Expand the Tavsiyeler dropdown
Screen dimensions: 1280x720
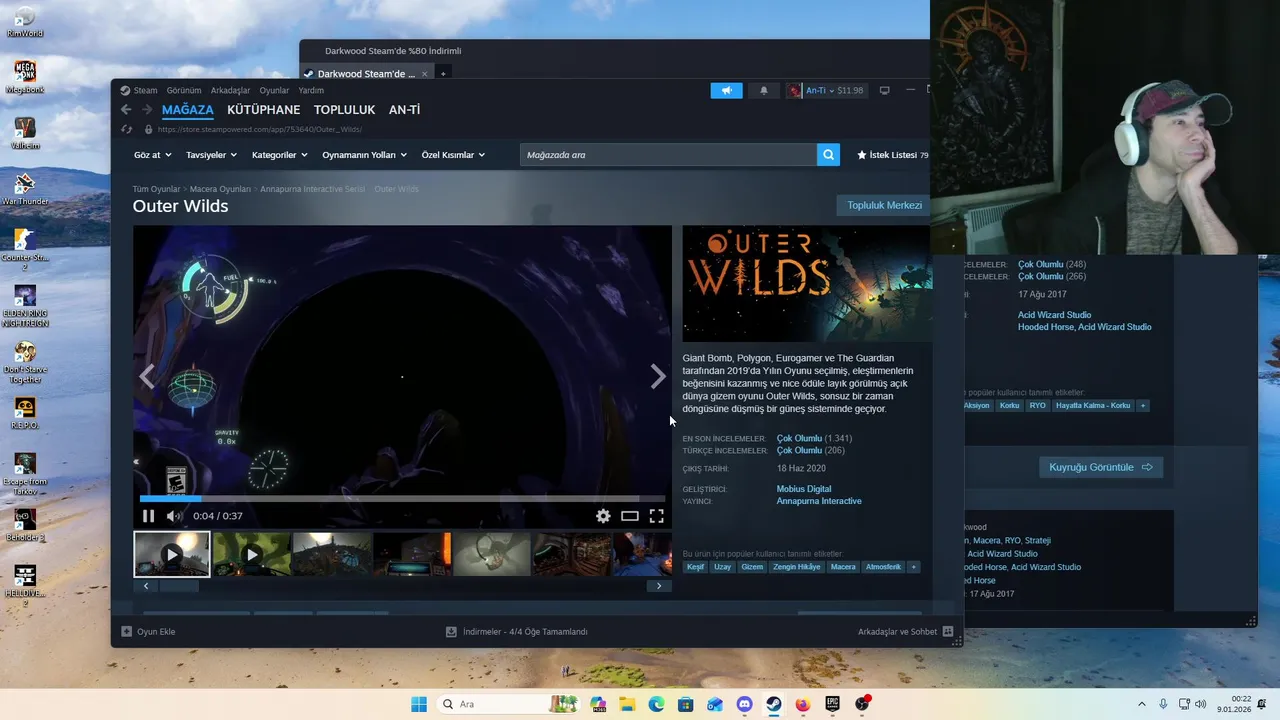coord(211,155)
